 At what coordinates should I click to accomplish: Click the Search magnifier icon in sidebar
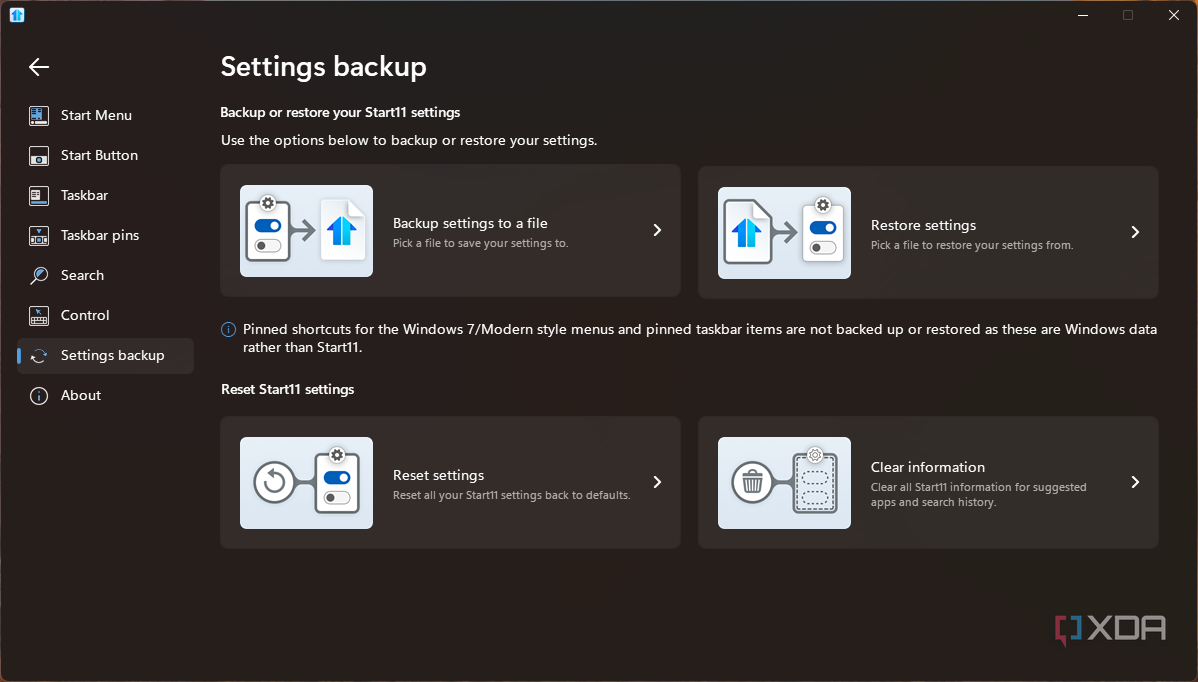click(39, 276)
